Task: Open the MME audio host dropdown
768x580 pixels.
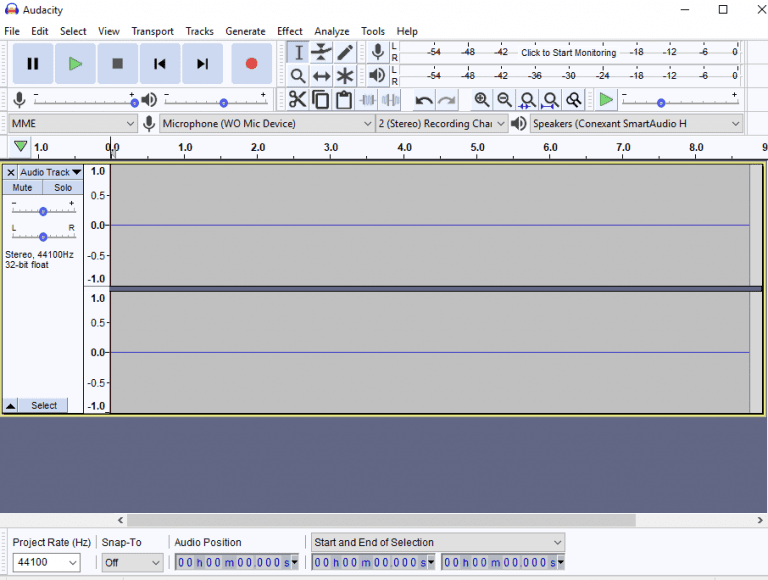Action: [72, 123]
